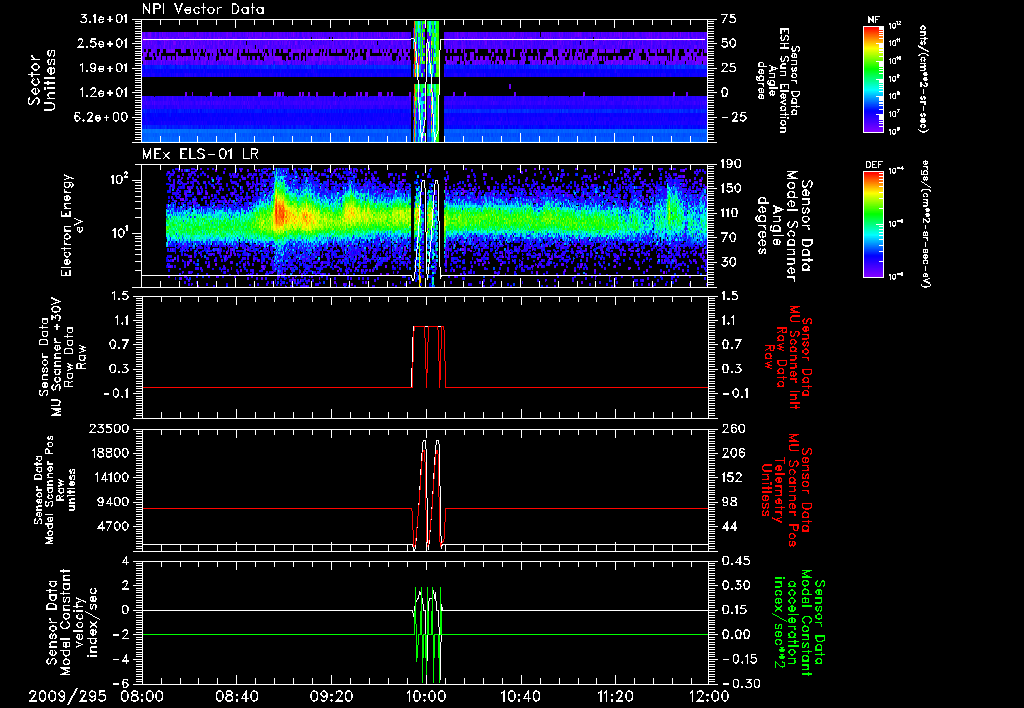This screenshot has width=1024, height=708.
Task: Click the 09:20 time axis label
Action: (331, 696)
